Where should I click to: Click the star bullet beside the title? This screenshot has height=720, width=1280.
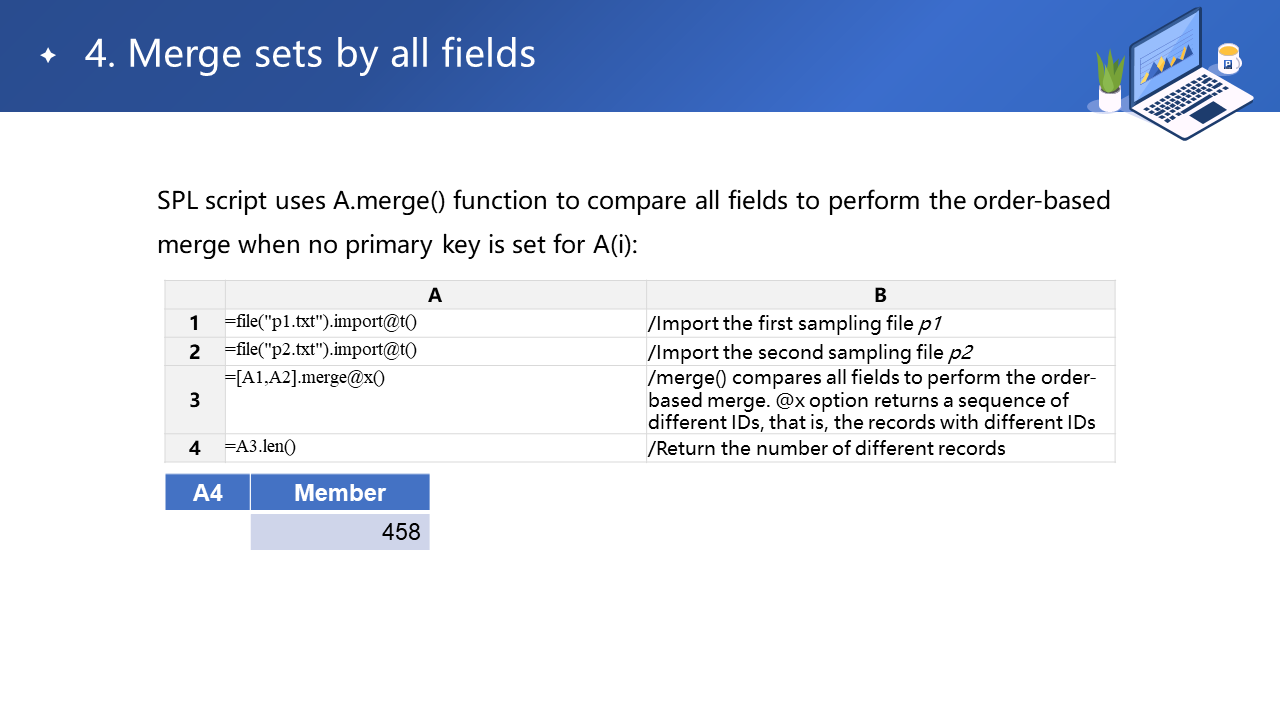click(x=48, y=56)
